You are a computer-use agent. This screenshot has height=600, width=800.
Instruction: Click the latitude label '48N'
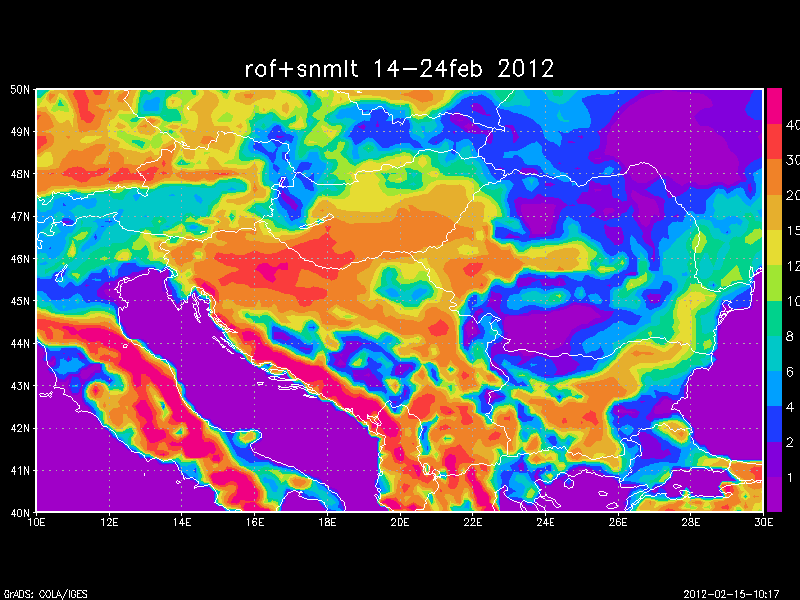pos(20,174)
